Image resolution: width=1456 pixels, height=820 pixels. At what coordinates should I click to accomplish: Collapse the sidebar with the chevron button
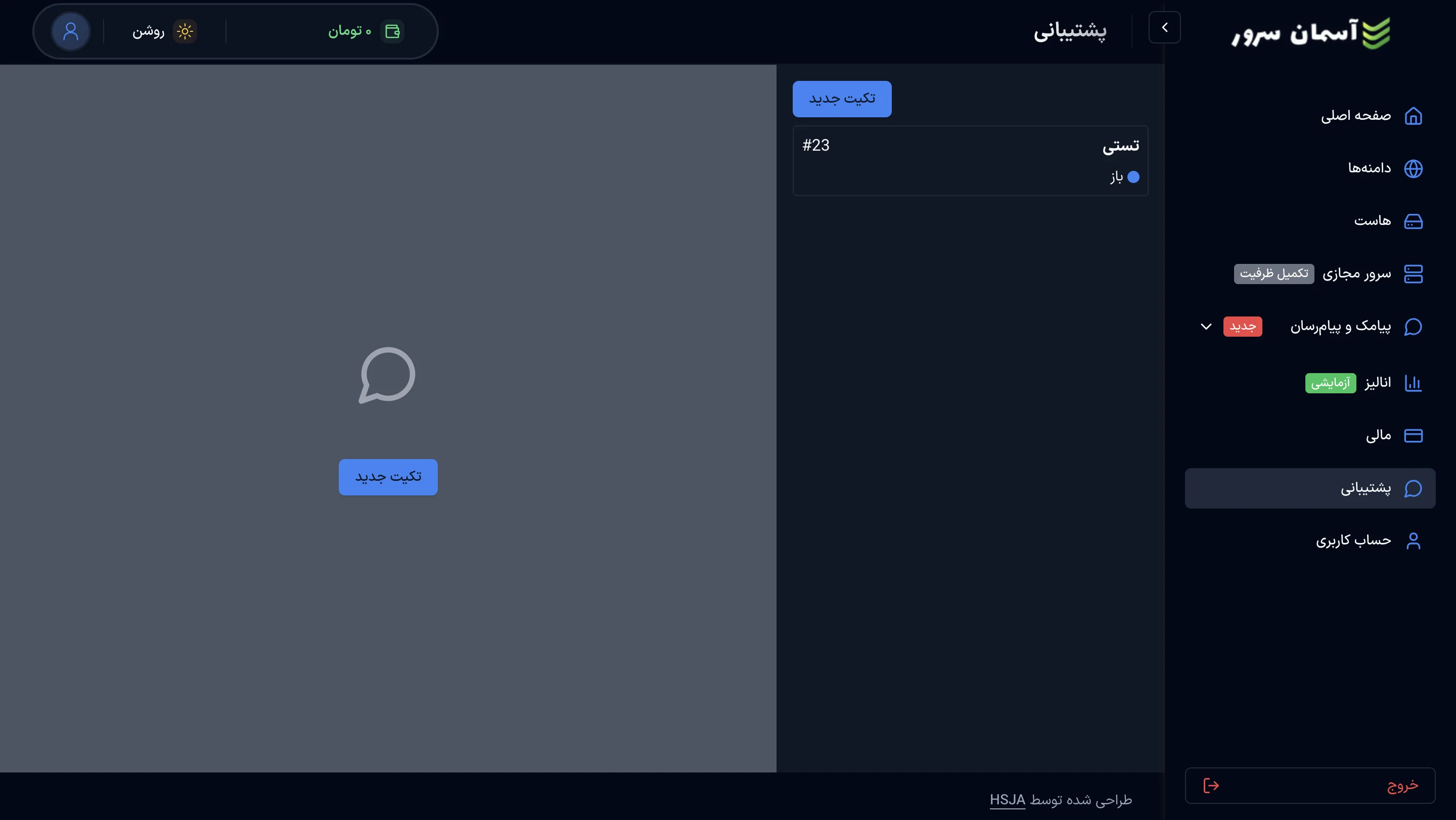click(x=1164, y=27)
